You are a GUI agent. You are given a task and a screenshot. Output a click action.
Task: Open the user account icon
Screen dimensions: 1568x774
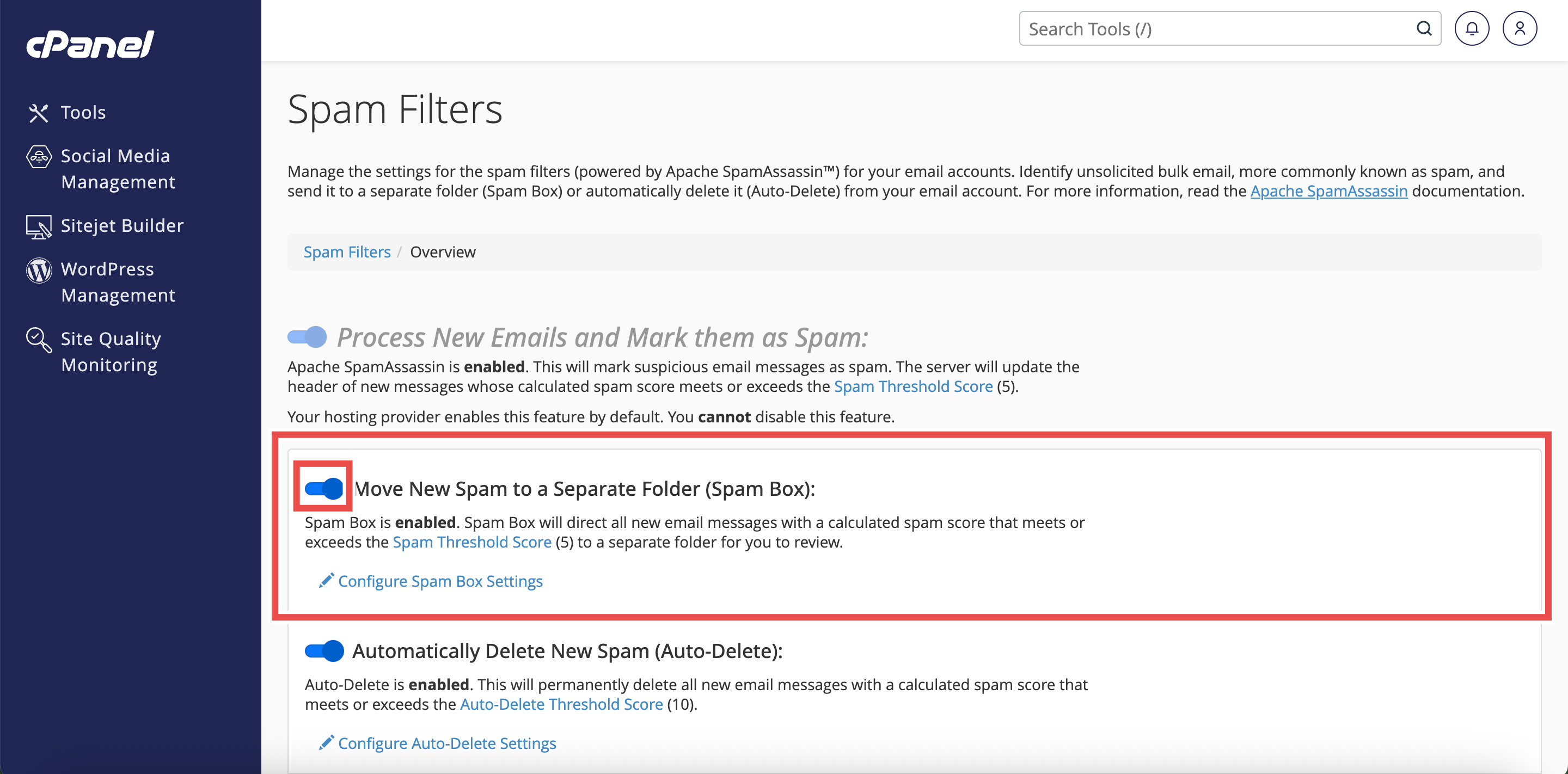coord(1520,29)
